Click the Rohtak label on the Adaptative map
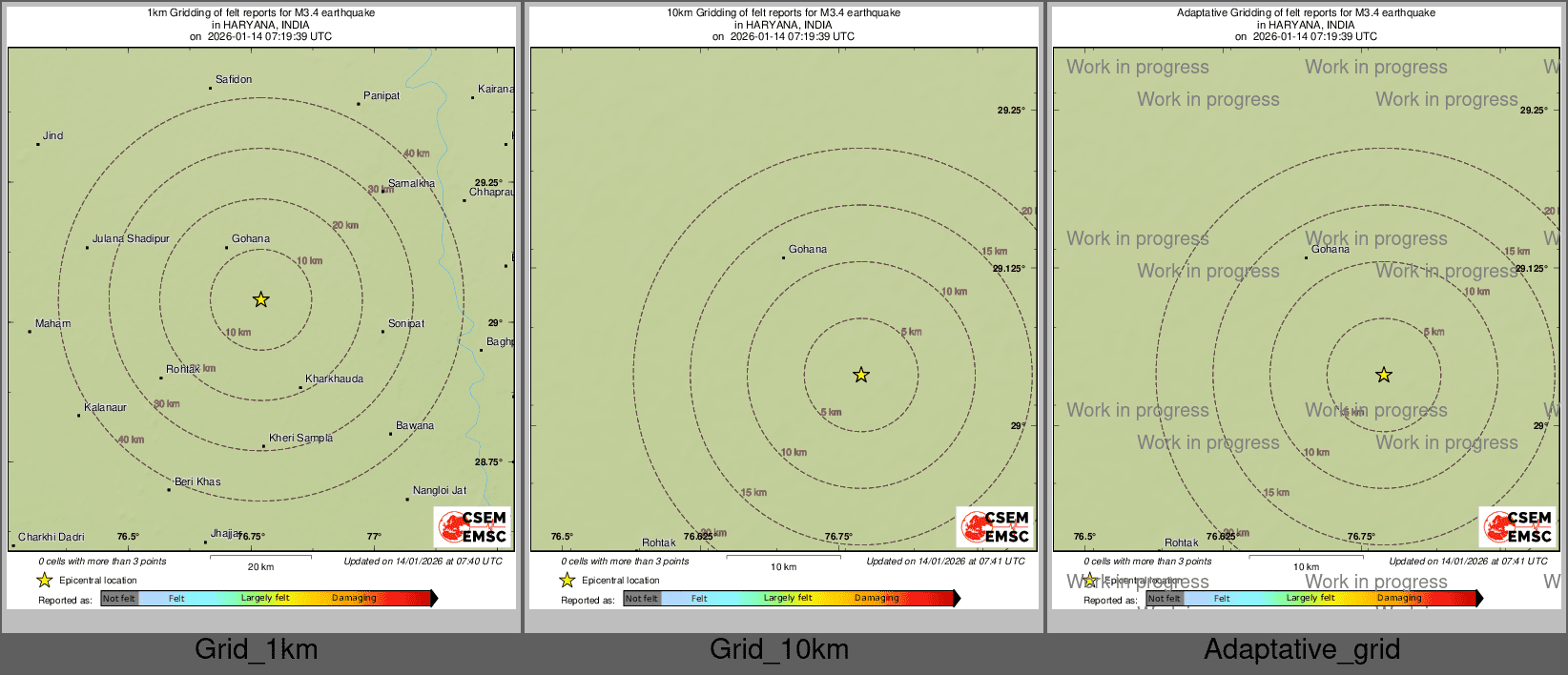Viewport: 1568px width, 675px height. [x=1182, y=542]
